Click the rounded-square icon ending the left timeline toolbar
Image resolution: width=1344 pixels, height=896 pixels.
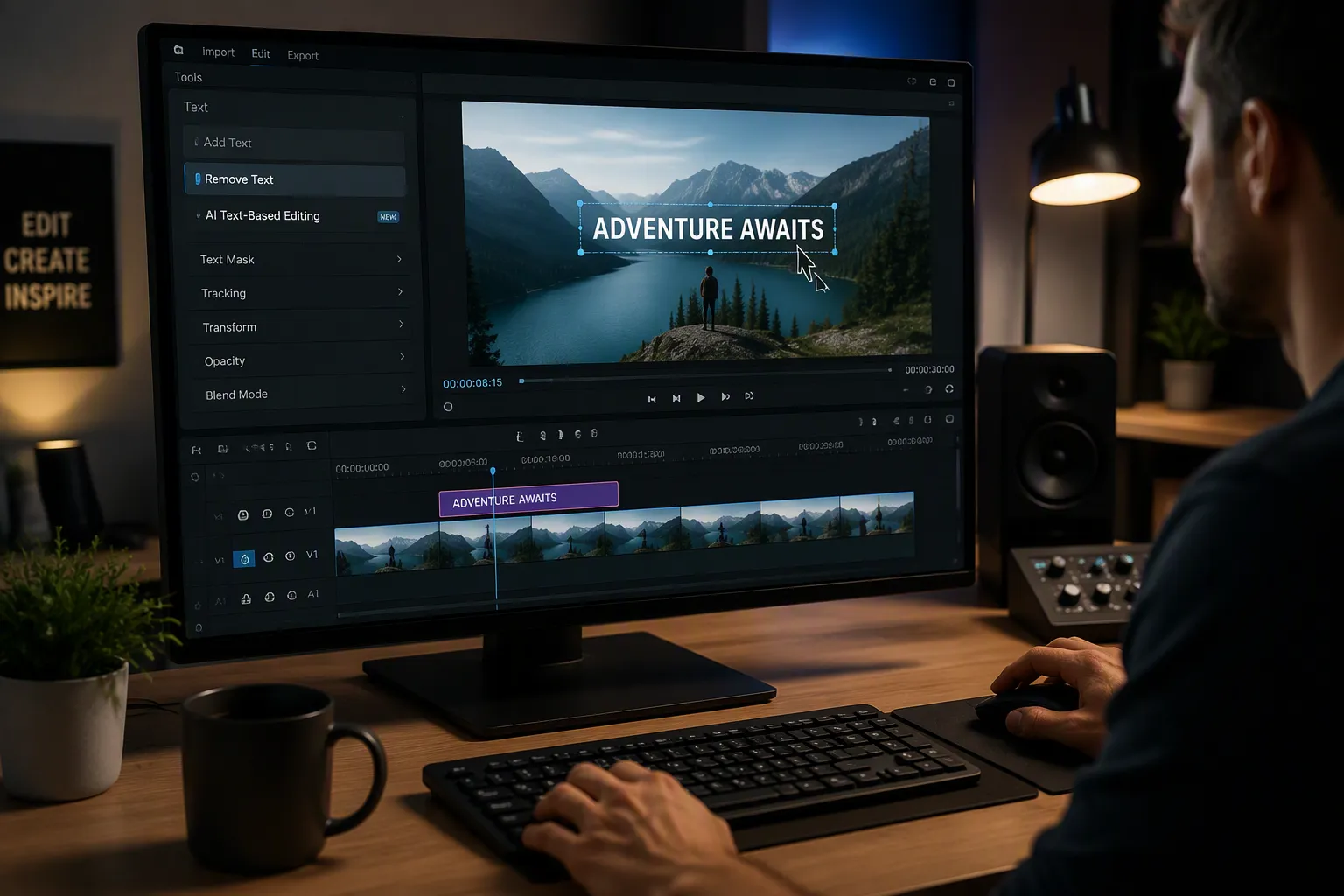311,445
